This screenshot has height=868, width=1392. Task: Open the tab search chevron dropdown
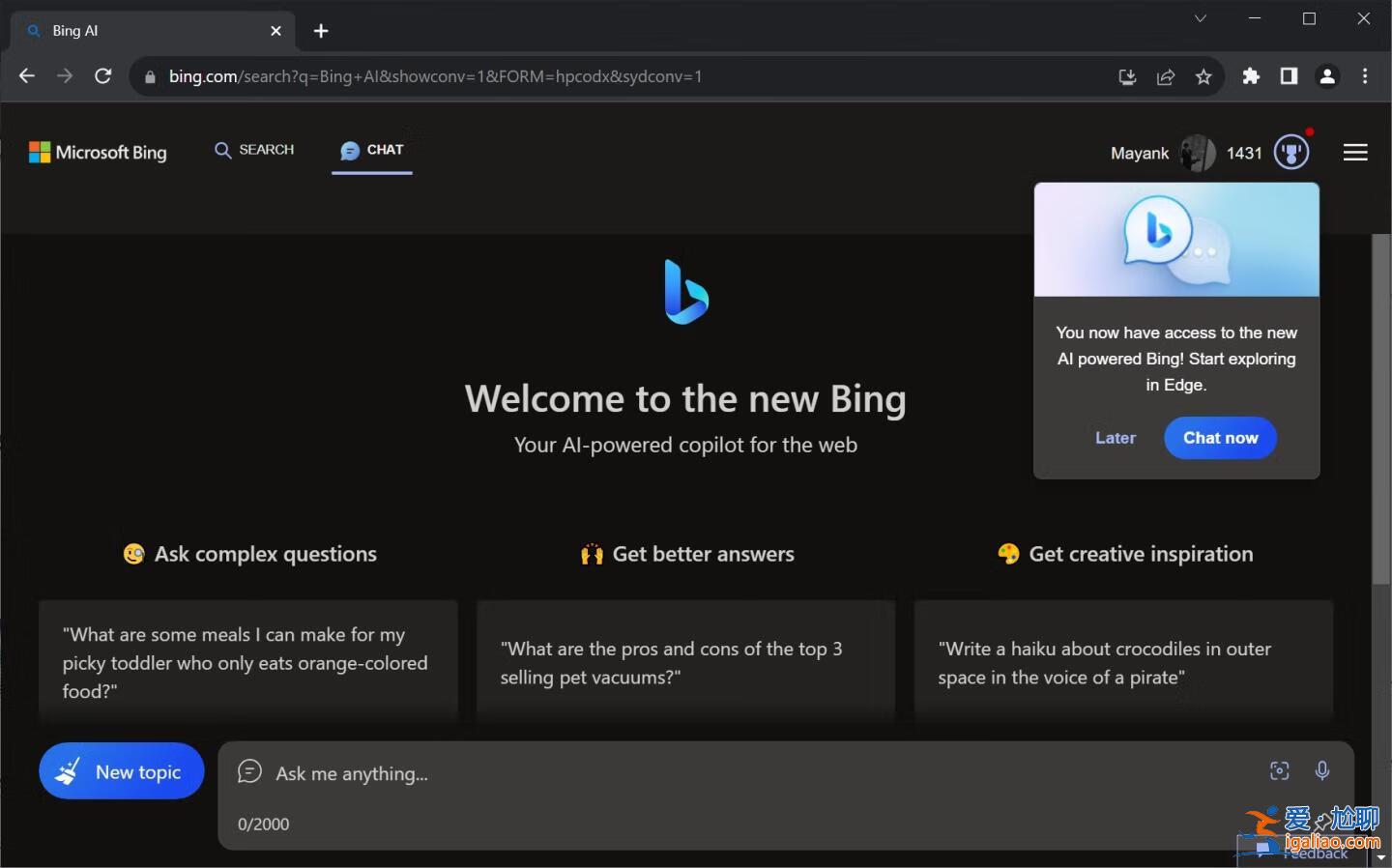(1201, 18)
